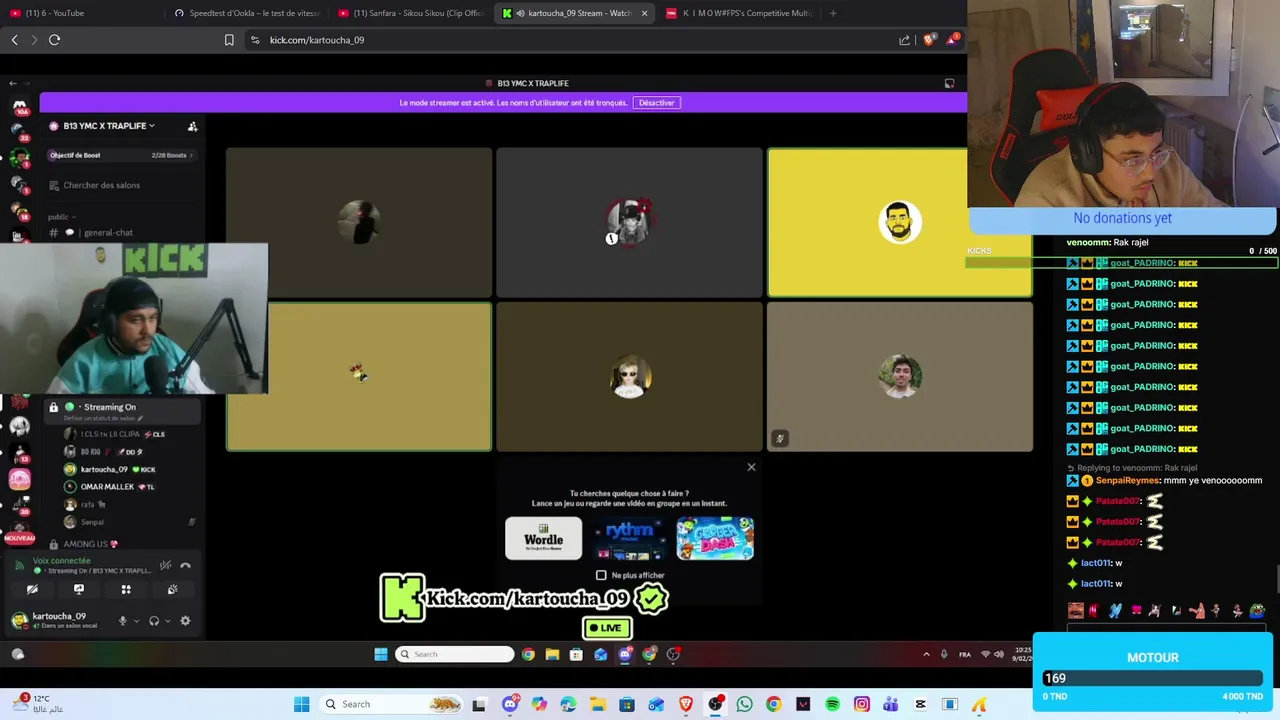The image size is (1280, 720).
Task: Bookmark this page icon
Action: pyautogui.click(x=229, y=40)
